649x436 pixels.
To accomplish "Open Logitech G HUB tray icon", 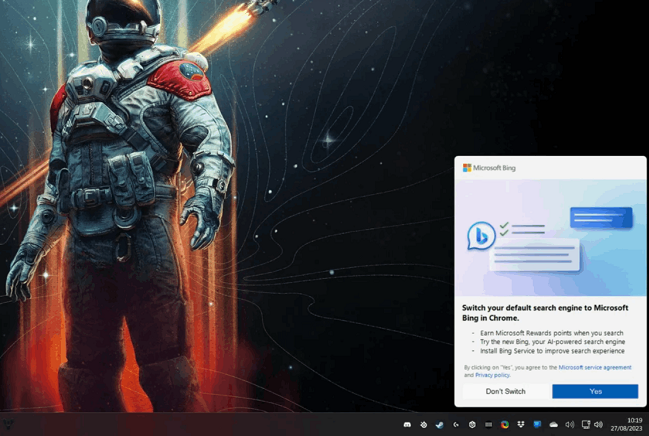I will point(456,424).
